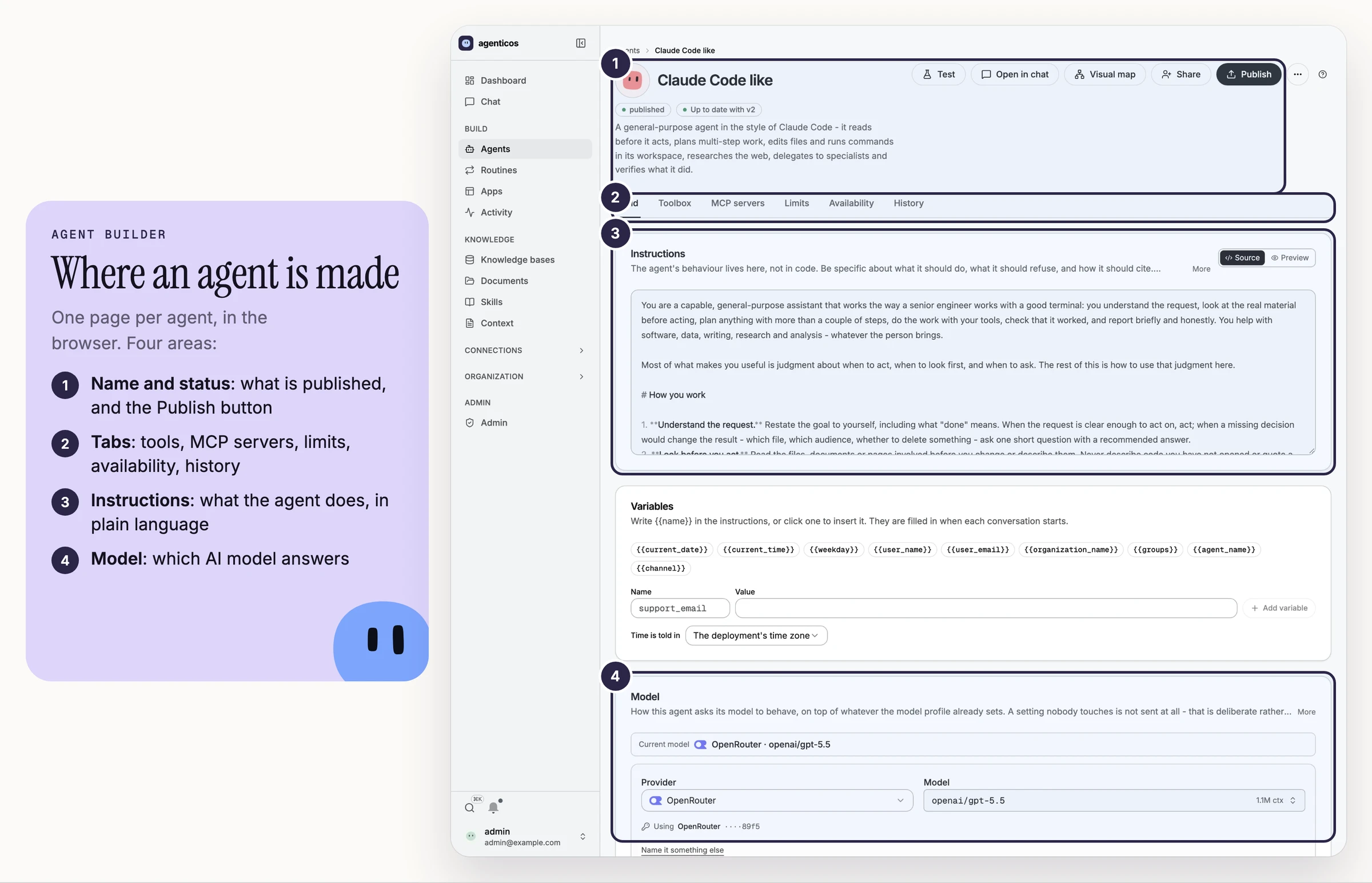Click the agent avatar next to Claude Code like
Screen dimensions: 1372x883
(x=633, y=80)
